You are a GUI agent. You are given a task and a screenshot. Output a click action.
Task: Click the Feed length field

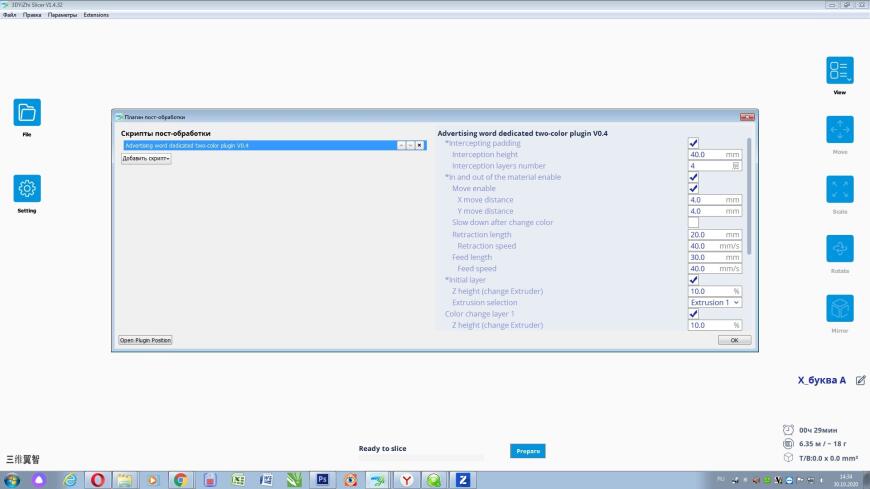(715, 258)
